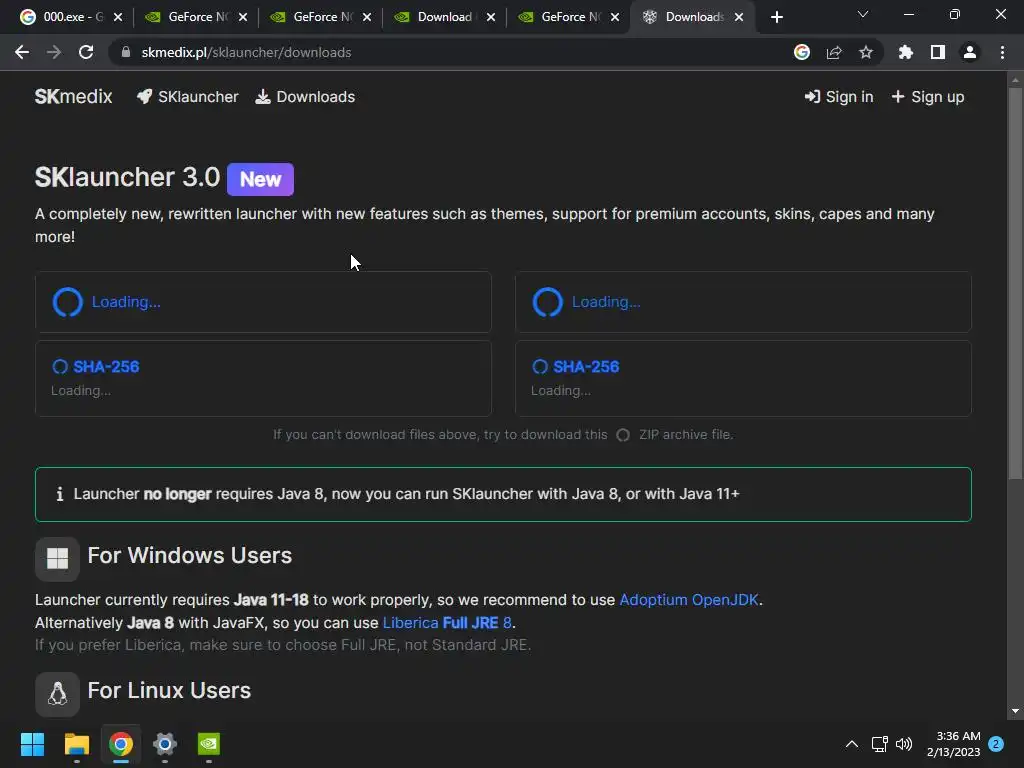Open the Windows Start menu
Image resolution: width=1024 pixels, height=768 pixels.
coord(32,744)
